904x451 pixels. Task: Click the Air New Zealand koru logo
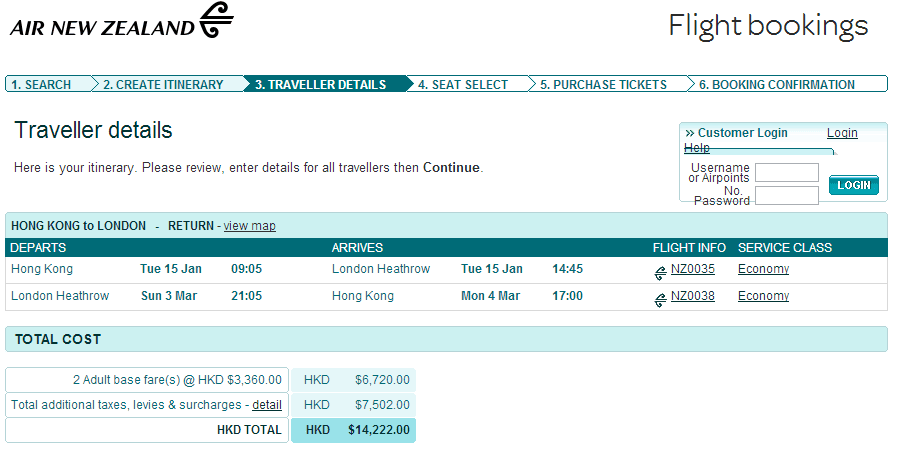[215, 20]
